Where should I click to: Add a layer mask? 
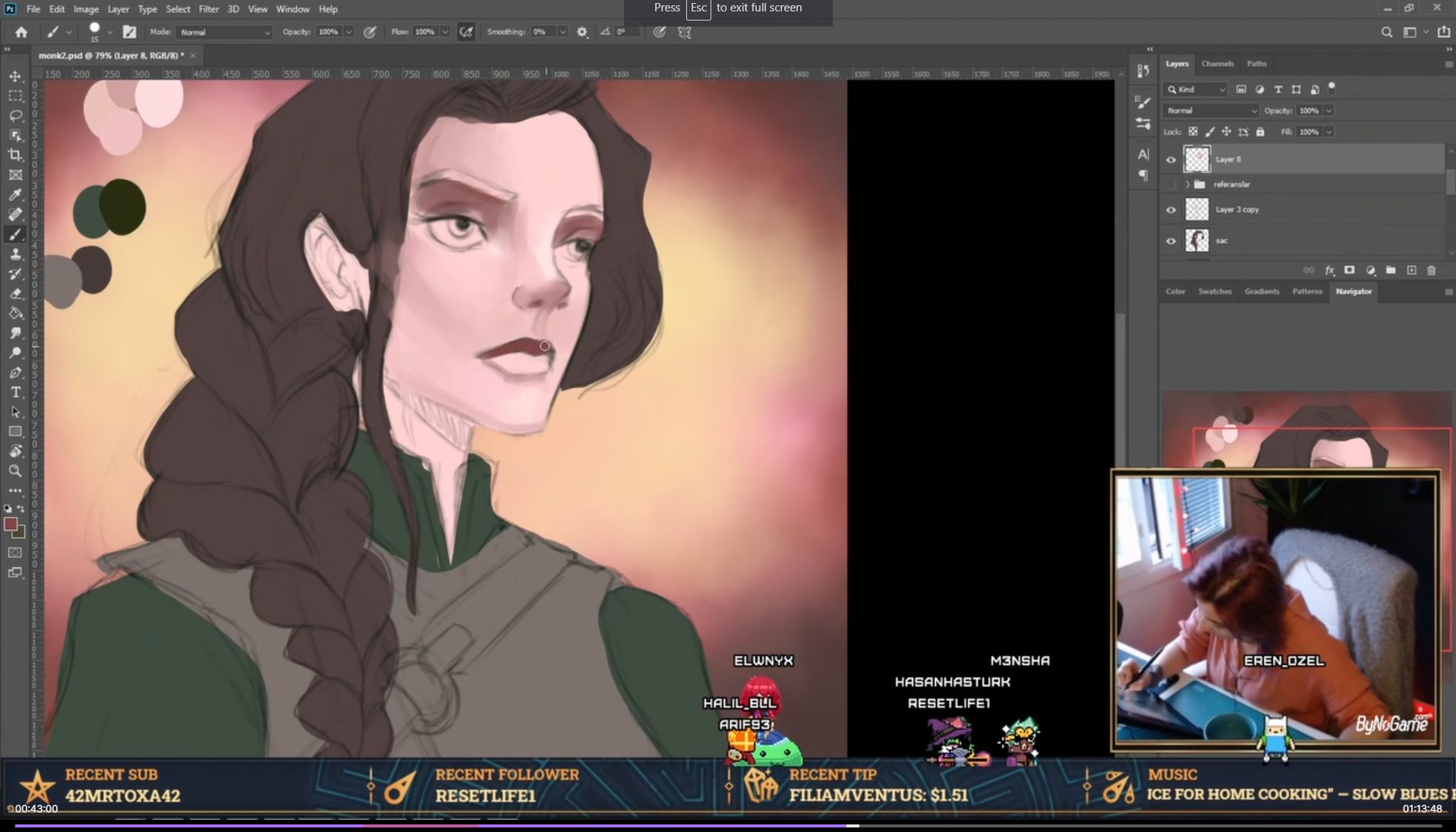[1350, 270]
